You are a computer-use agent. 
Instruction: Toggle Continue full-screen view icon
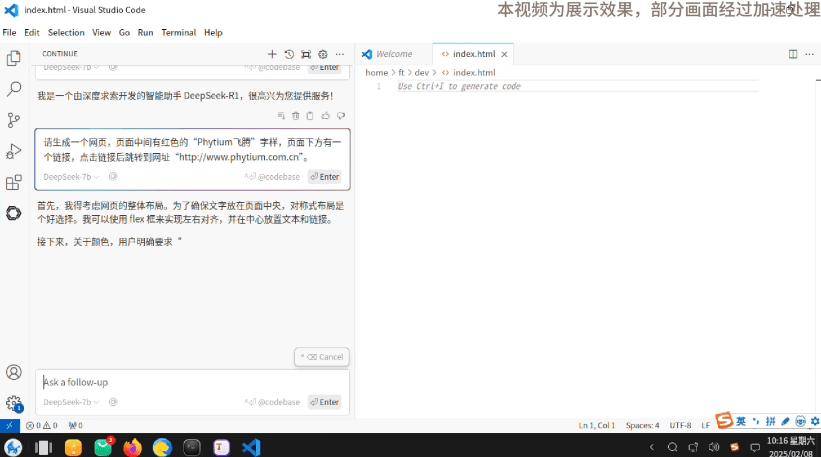(x=306, y=54)
